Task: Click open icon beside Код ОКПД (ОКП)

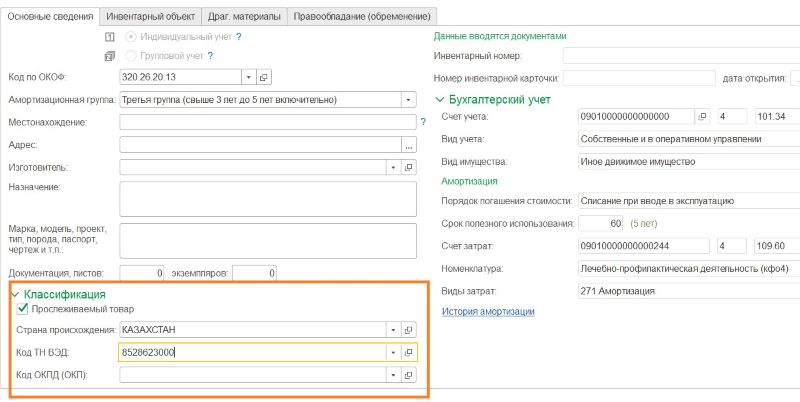Action: 408,375
